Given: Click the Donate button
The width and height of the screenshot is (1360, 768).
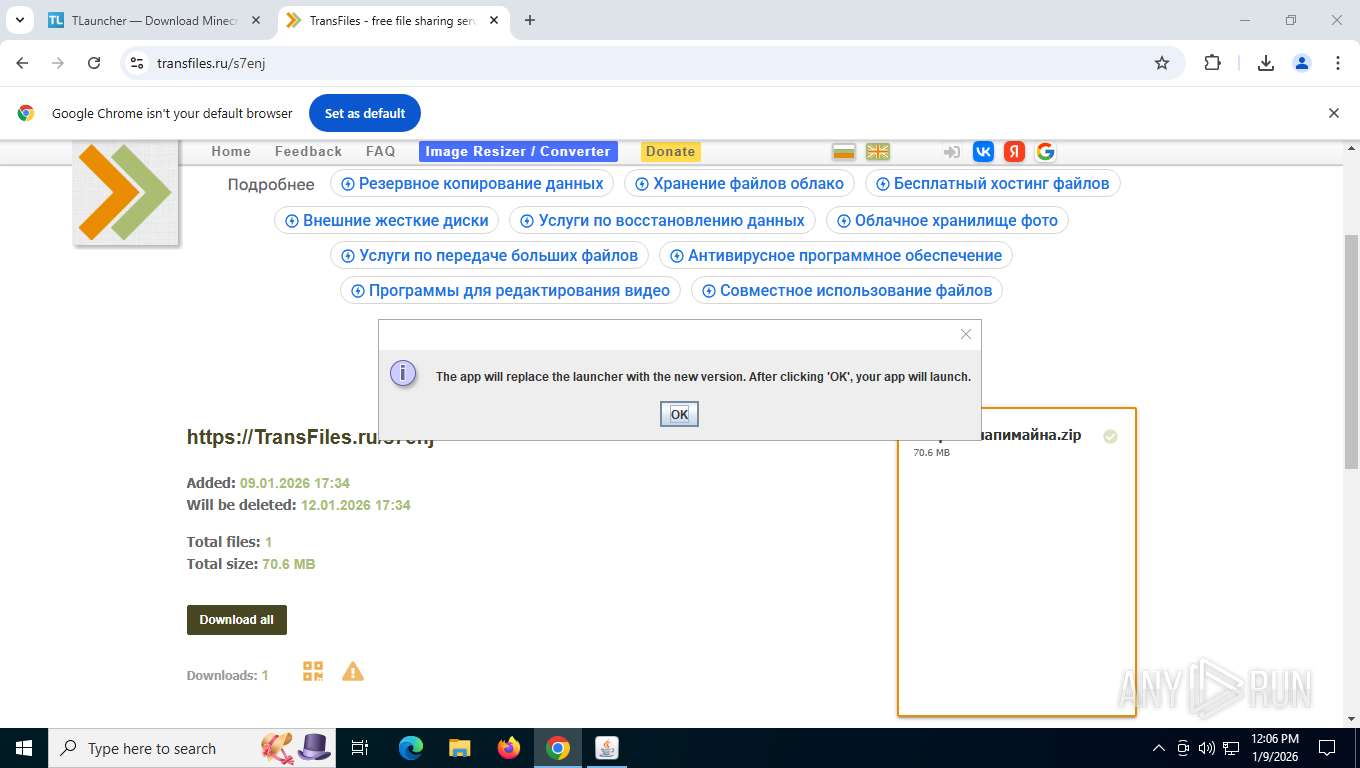Looking at the screenshot, I should (670, 151).
